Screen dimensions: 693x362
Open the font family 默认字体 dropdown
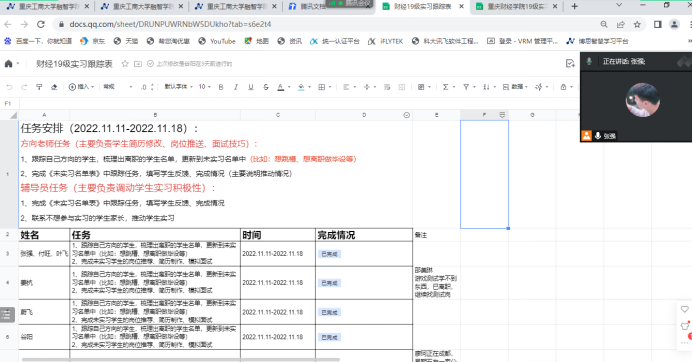point(179,87)
